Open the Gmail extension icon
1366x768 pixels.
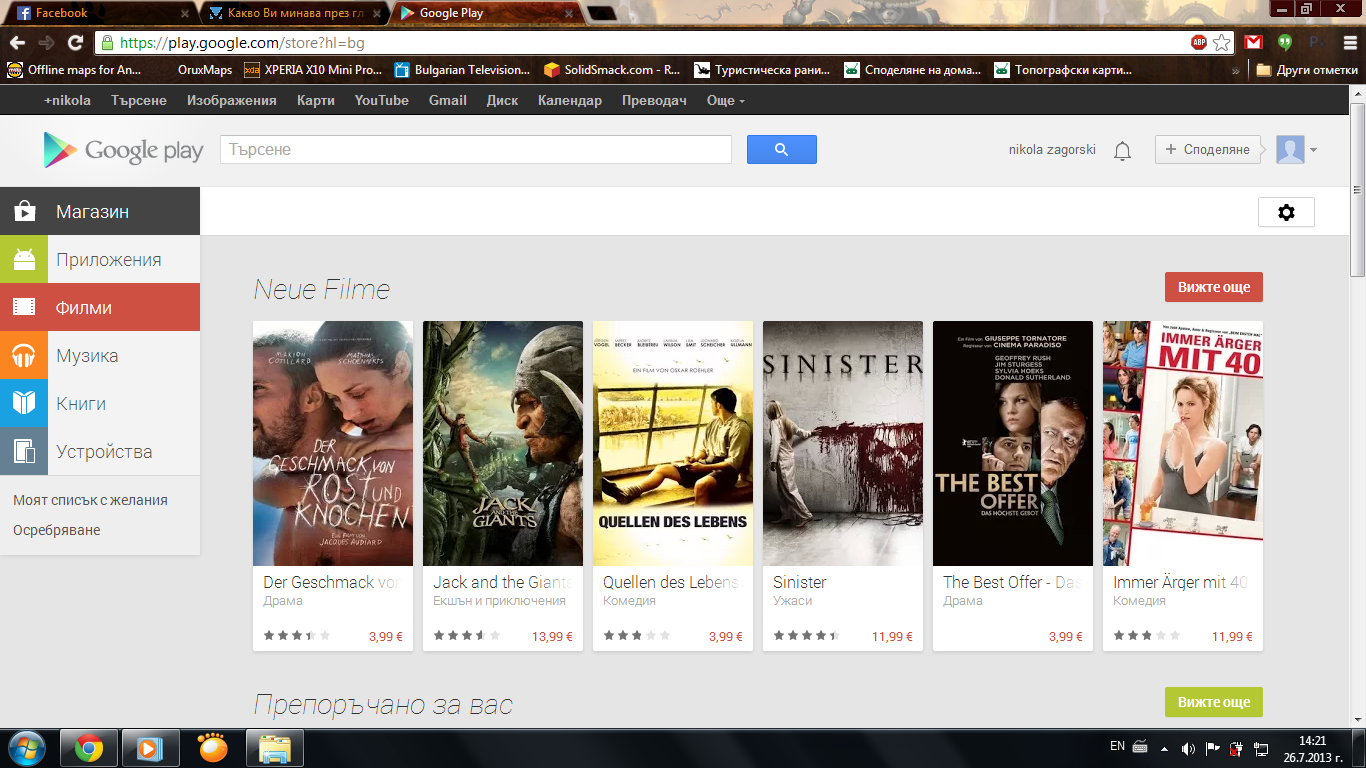click(x=1253, y=43)
